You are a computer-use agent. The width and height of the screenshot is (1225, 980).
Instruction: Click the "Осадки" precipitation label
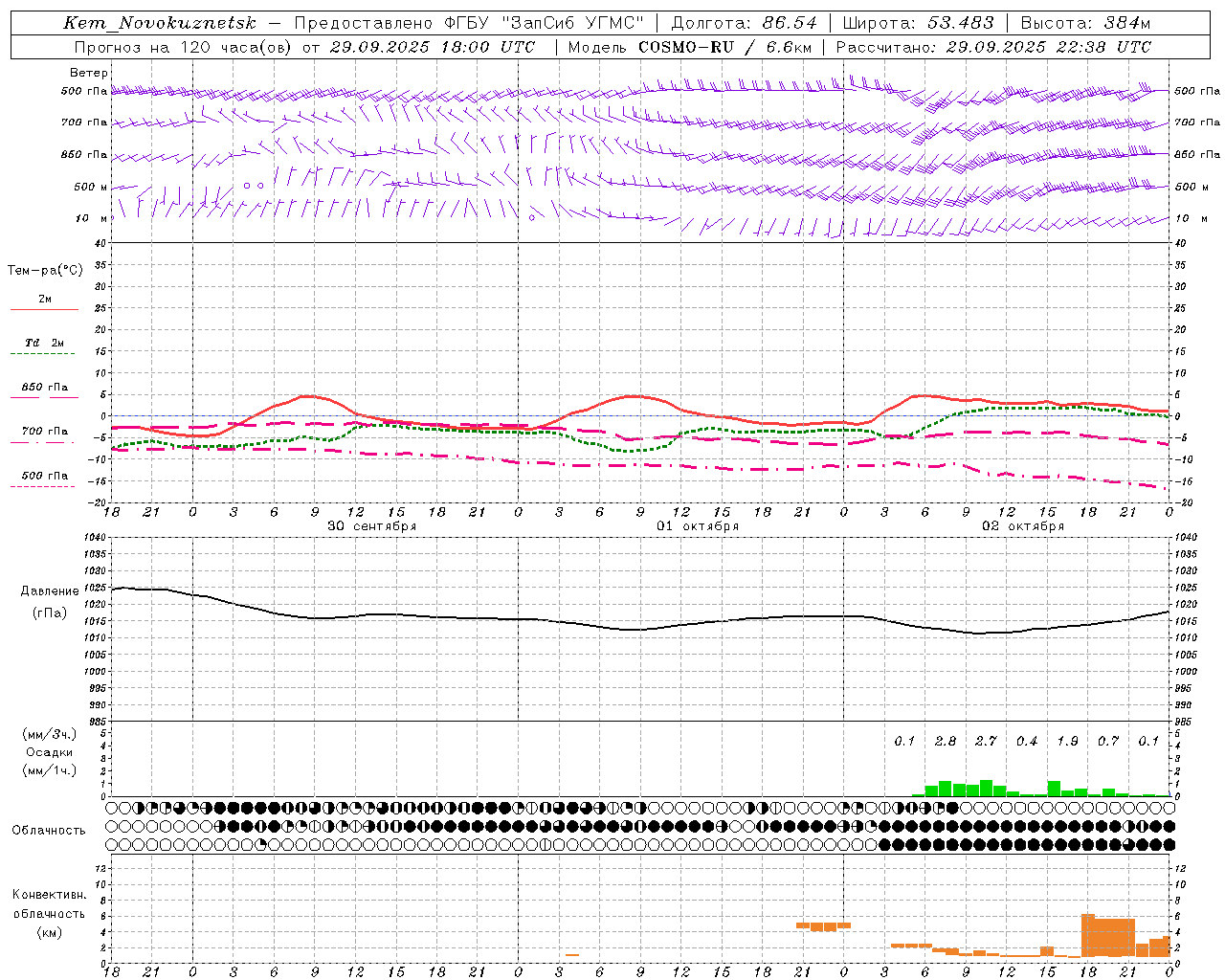pyautogui.click(x=50, y=752)
